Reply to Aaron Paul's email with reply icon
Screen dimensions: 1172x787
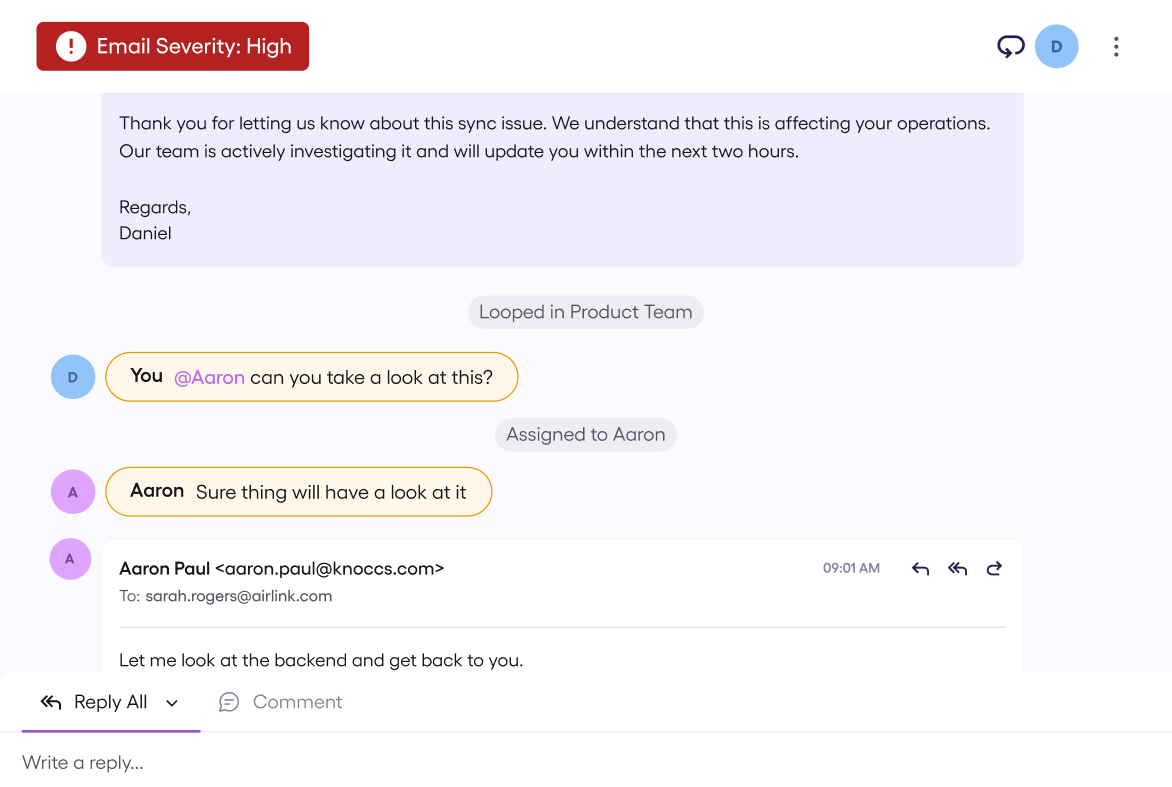(920, 569)
